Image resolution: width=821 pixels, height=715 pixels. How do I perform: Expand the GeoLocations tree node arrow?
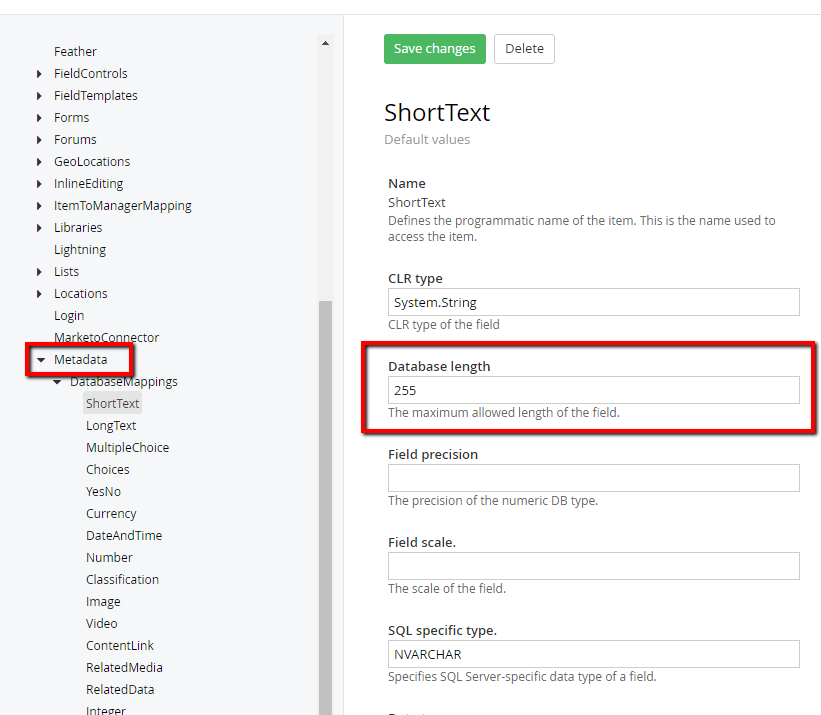pos(39,162)
